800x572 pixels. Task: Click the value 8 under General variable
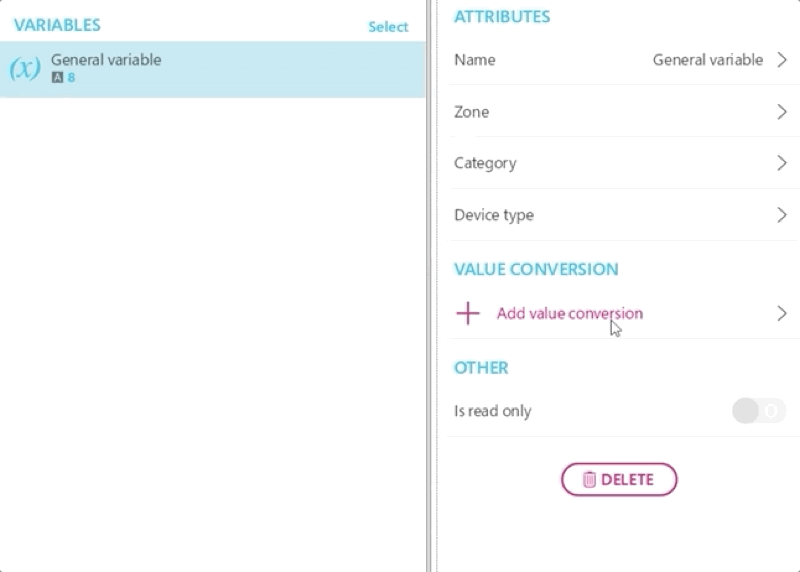click(x=71, y=77)
